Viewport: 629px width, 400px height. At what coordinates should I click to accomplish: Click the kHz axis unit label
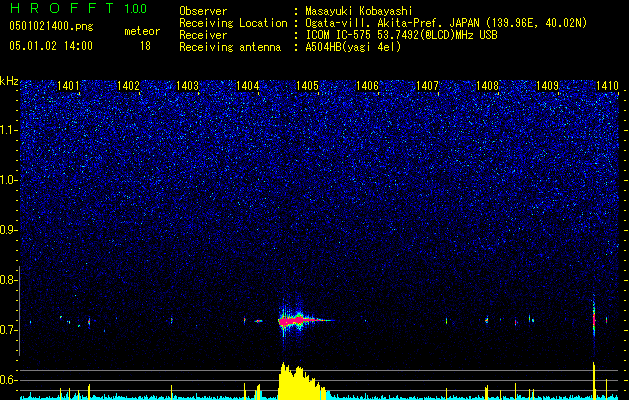point(10,81)
